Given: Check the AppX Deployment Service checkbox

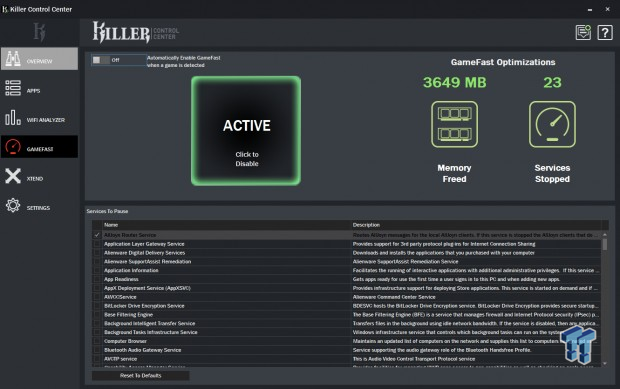Looking at the screenshot, I should pyautogui.click(x=97, y=288).
